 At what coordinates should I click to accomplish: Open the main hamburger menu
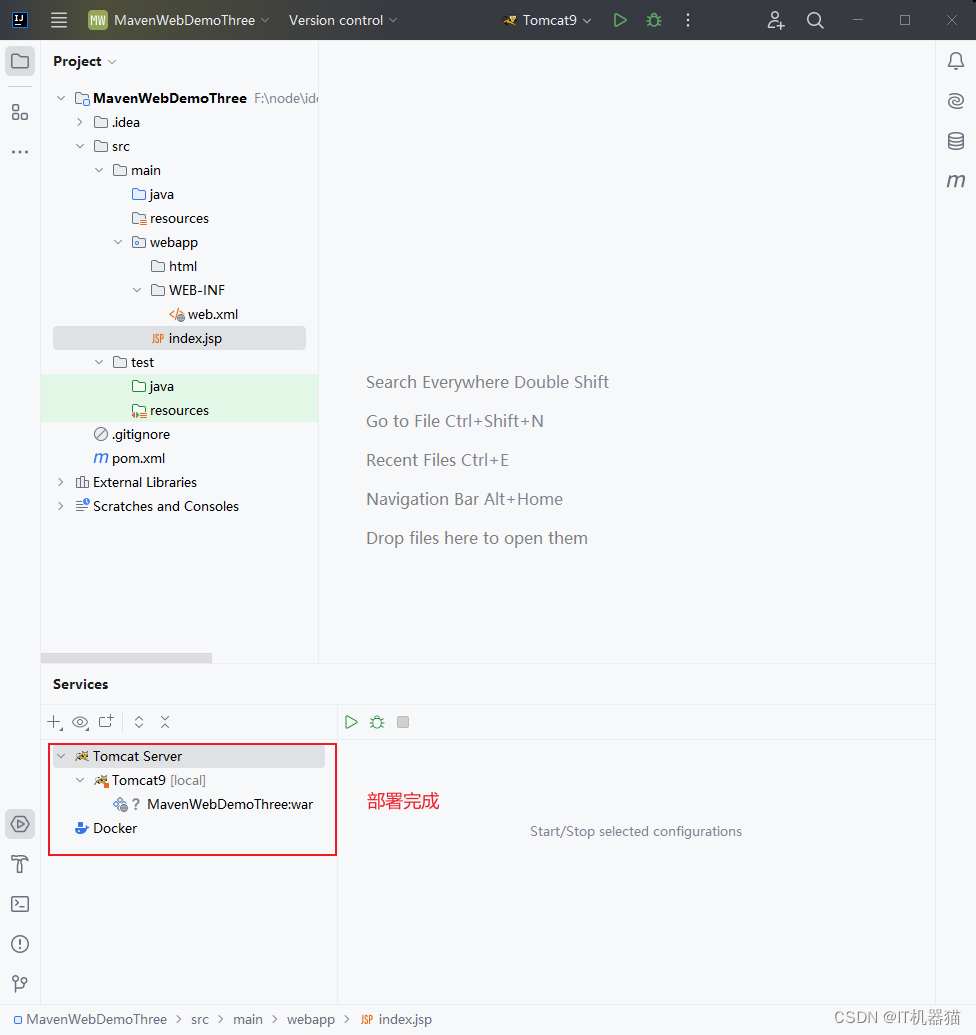click(x=59, y=20)
